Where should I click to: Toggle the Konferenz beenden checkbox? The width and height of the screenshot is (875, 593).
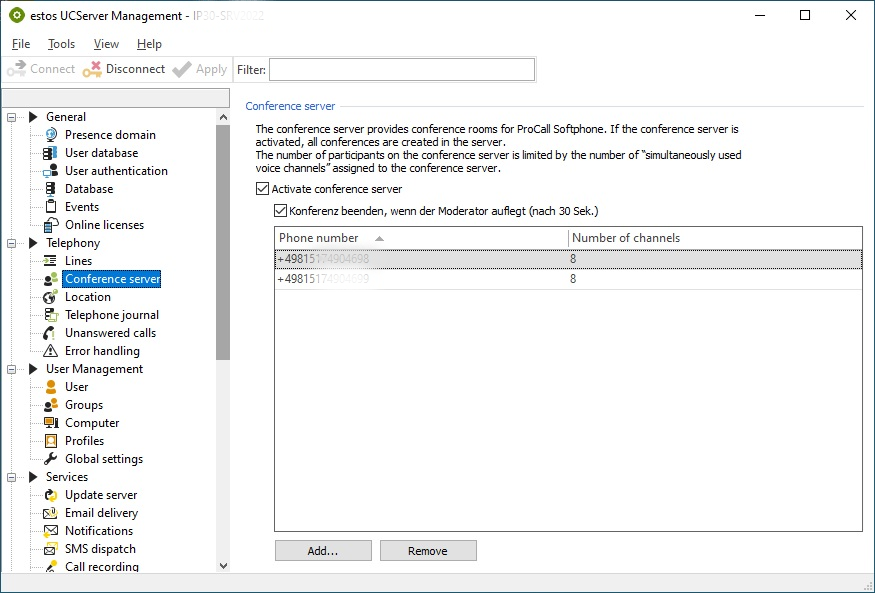point(281,211)
